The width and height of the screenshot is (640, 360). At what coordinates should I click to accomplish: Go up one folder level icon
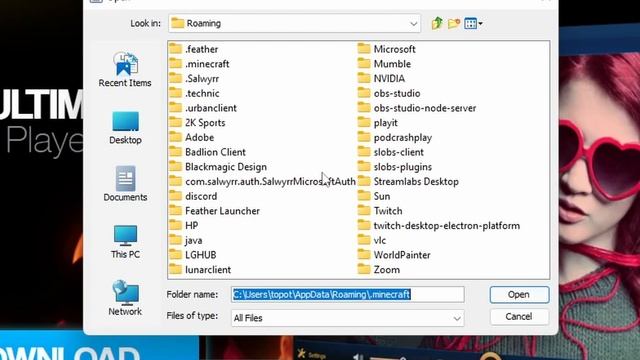pos(437,23)
